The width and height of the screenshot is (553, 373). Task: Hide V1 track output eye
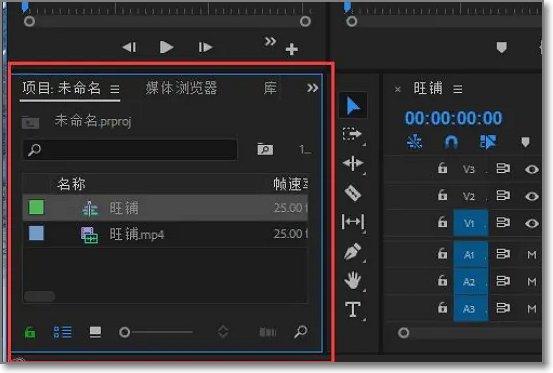click(x=531, y=223)
